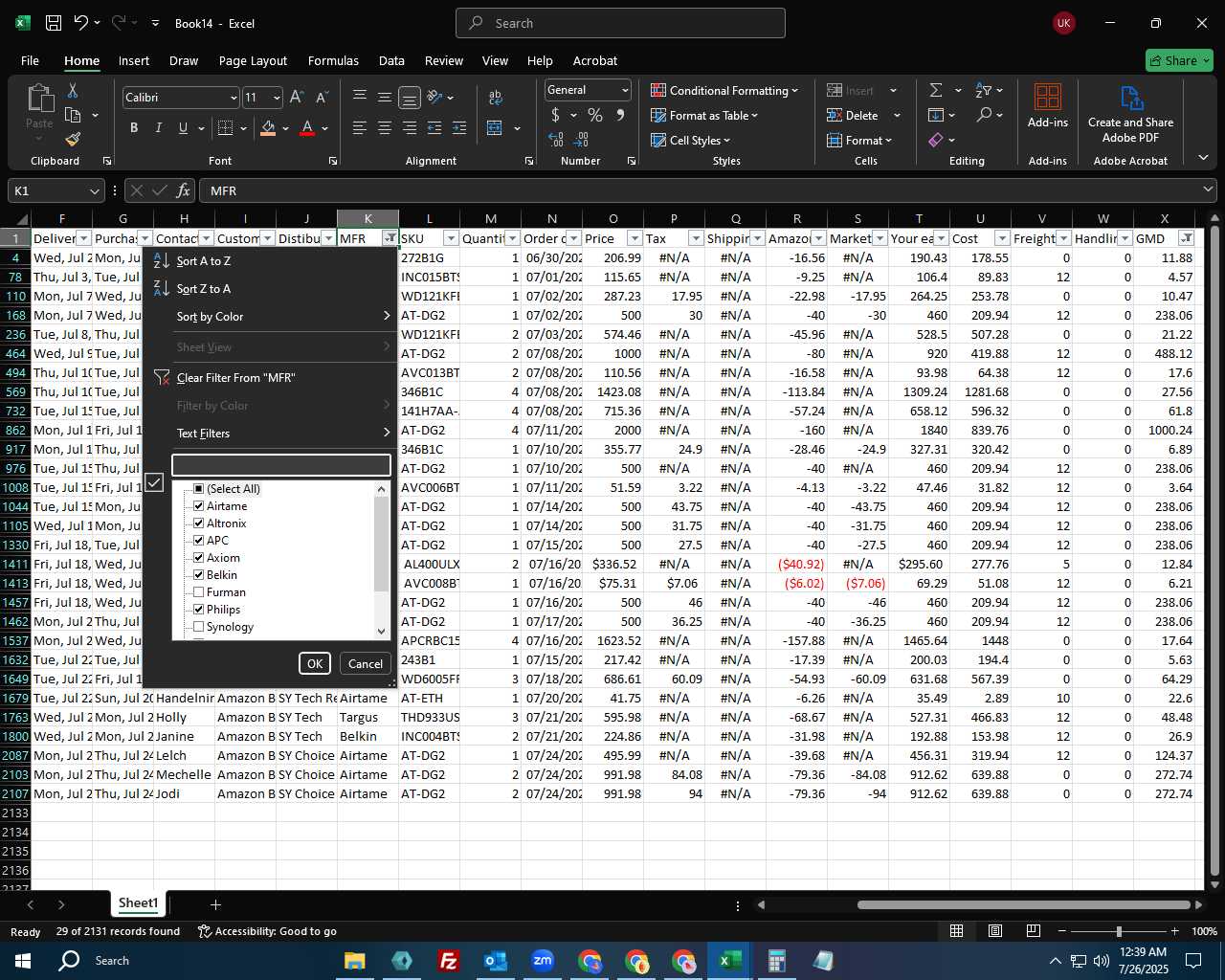
Task: Uncheck the Philips filter checkbox
Action: (x=199, y=610)
